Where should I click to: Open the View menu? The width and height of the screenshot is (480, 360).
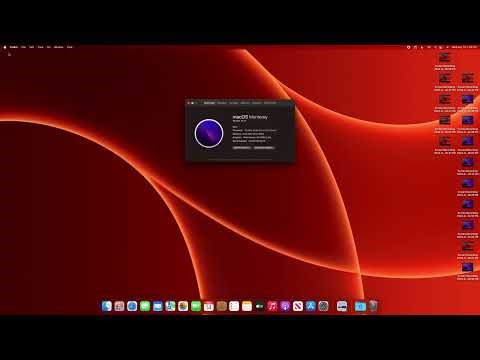41,47
